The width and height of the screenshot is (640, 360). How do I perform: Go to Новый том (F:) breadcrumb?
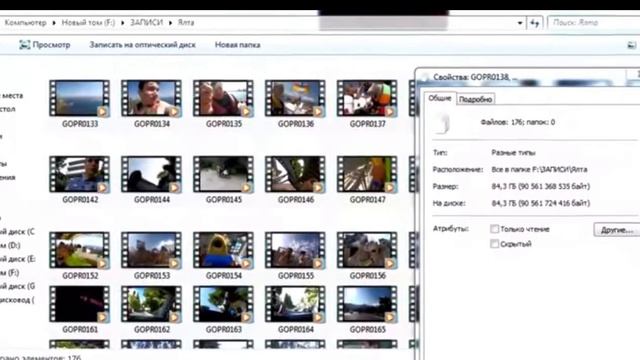88,22
